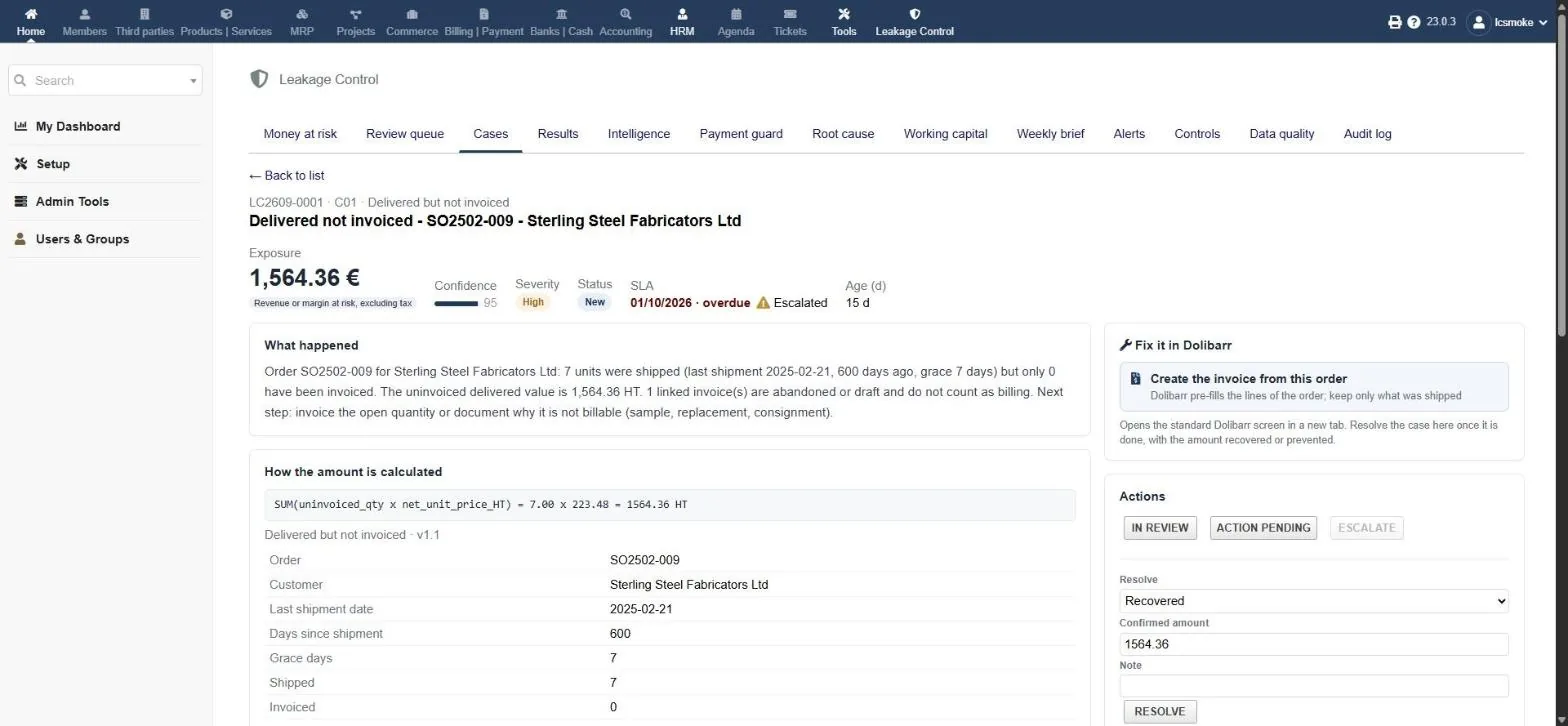Click the Escalated warning triangle icon
1568x726 pixels.
[x=763, y=302]
